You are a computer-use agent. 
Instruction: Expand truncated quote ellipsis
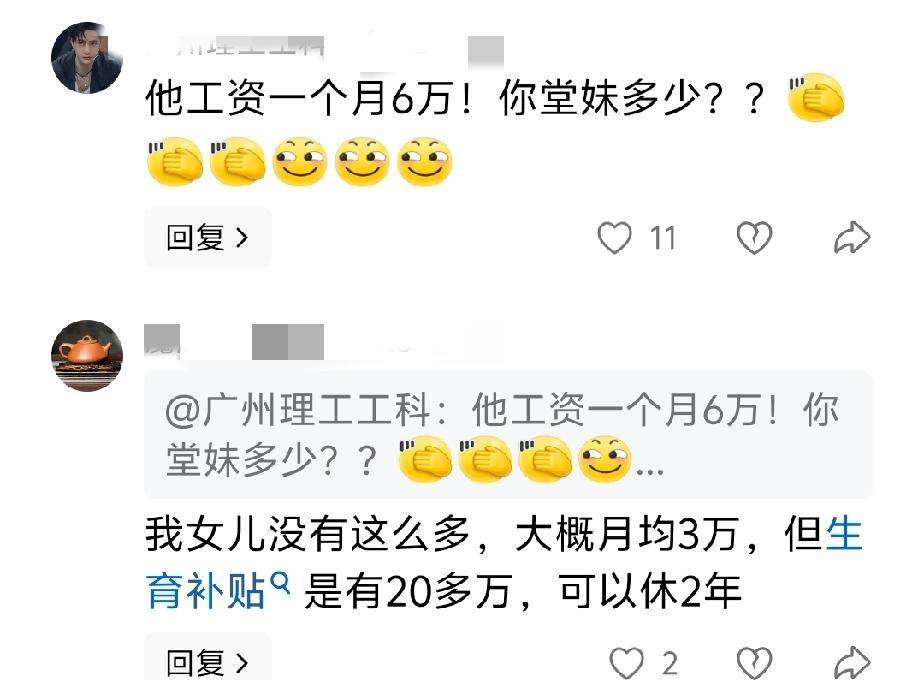pos(651,471)
